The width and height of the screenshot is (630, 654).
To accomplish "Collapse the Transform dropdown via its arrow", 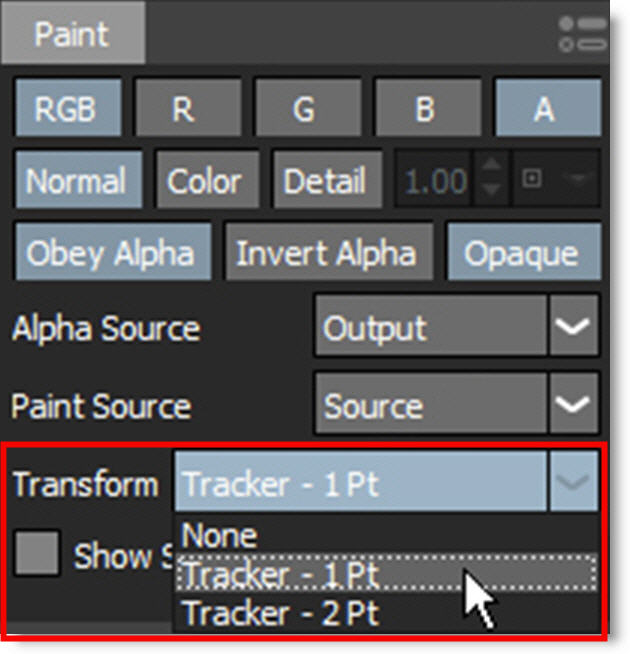I will (x=573, y=484).
